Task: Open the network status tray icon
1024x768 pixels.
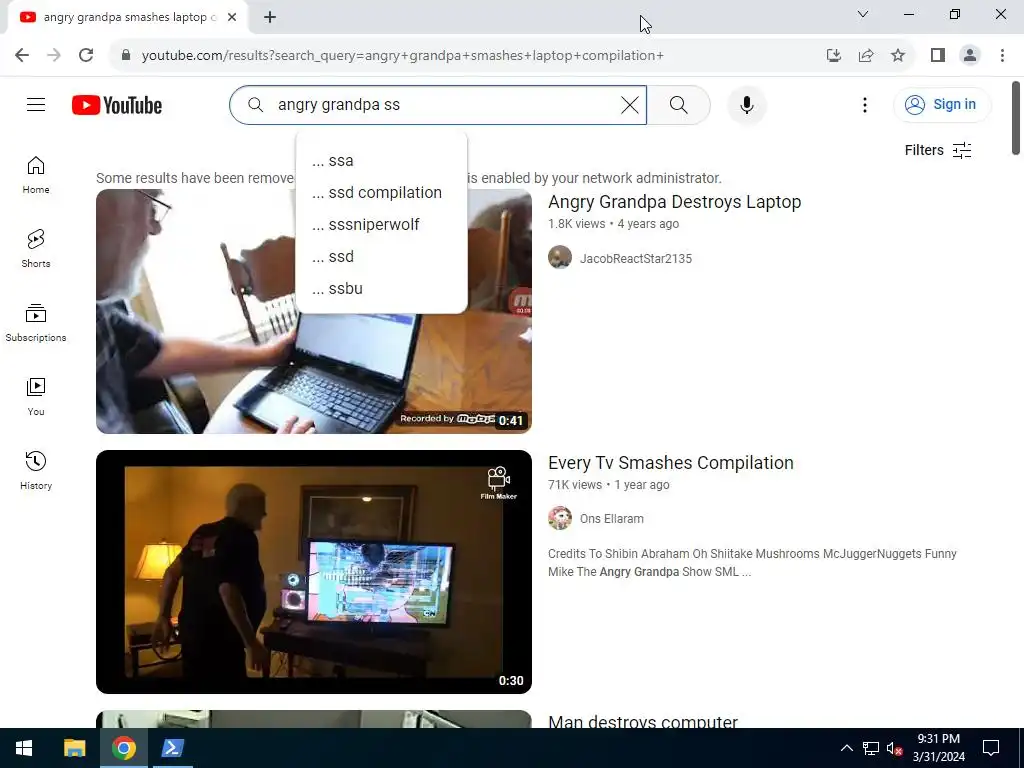Action: [x=871, y=748]
